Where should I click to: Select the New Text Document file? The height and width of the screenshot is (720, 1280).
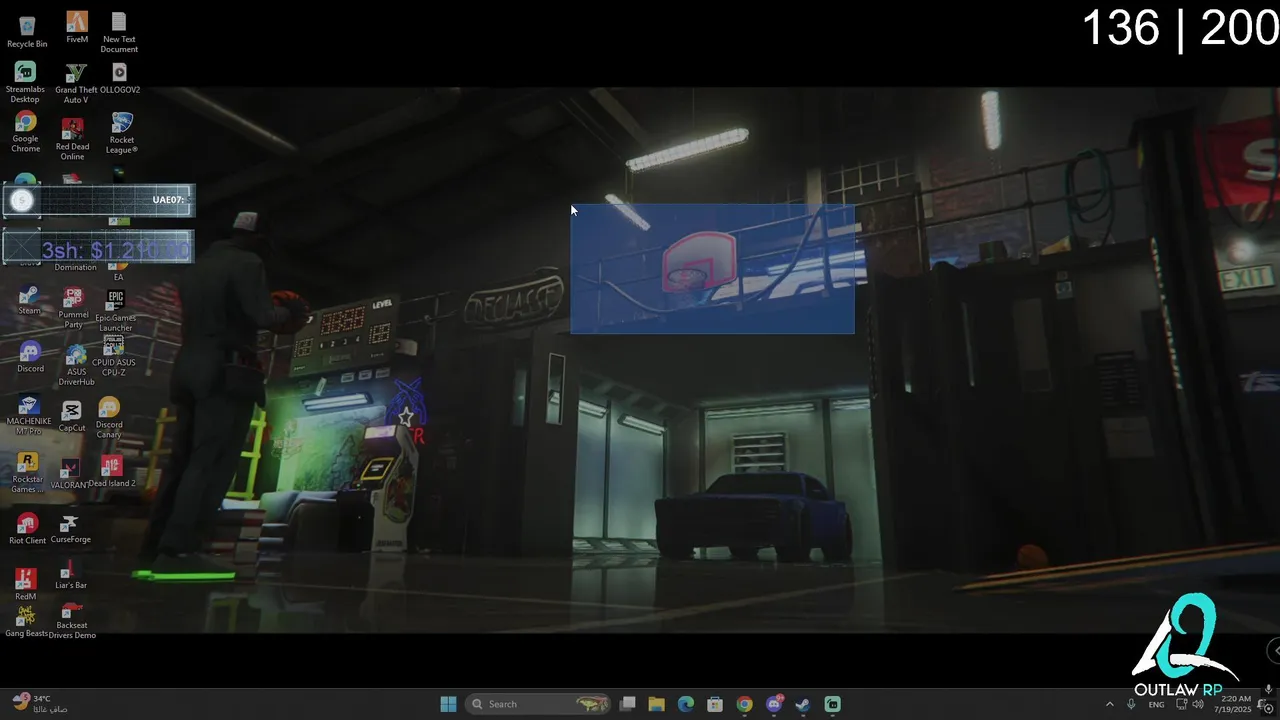119,32
